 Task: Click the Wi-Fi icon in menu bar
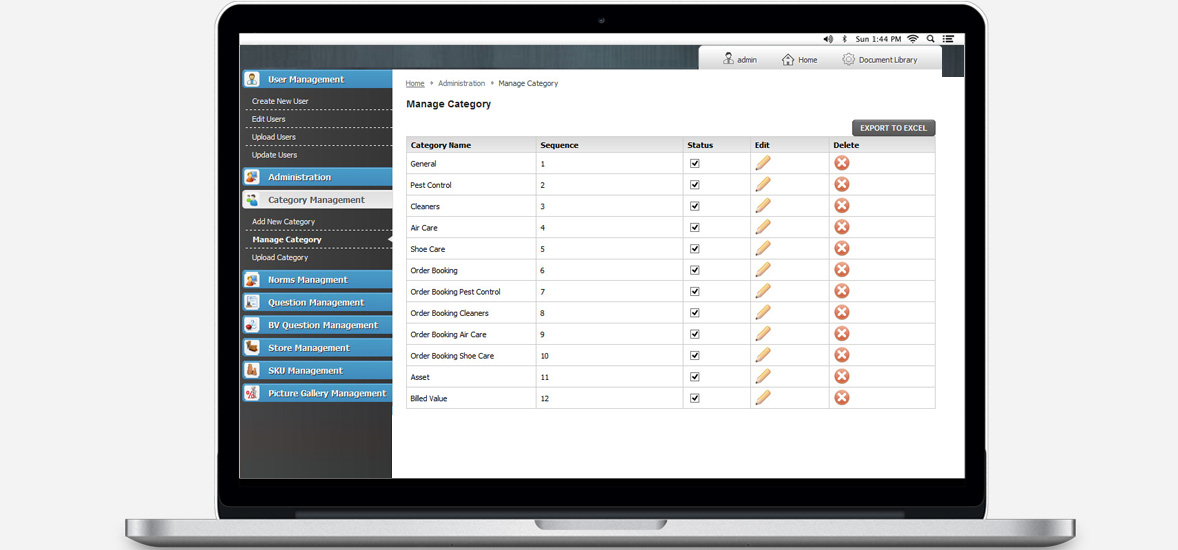click(913, 38)
